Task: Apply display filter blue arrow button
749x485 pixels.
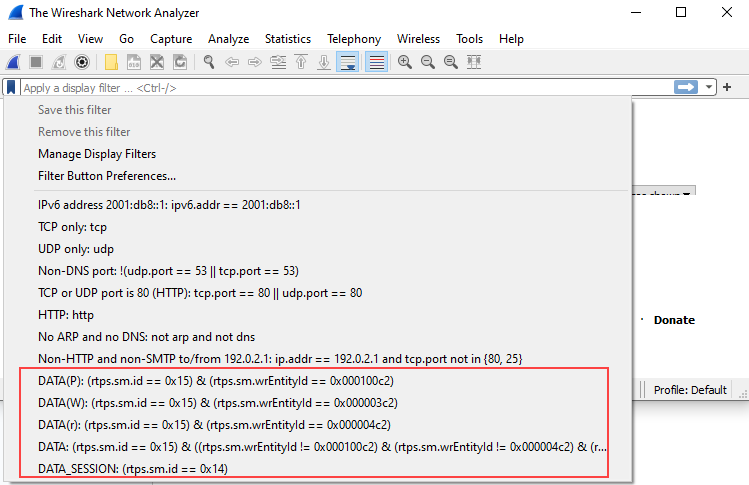Action: [686, 87]
